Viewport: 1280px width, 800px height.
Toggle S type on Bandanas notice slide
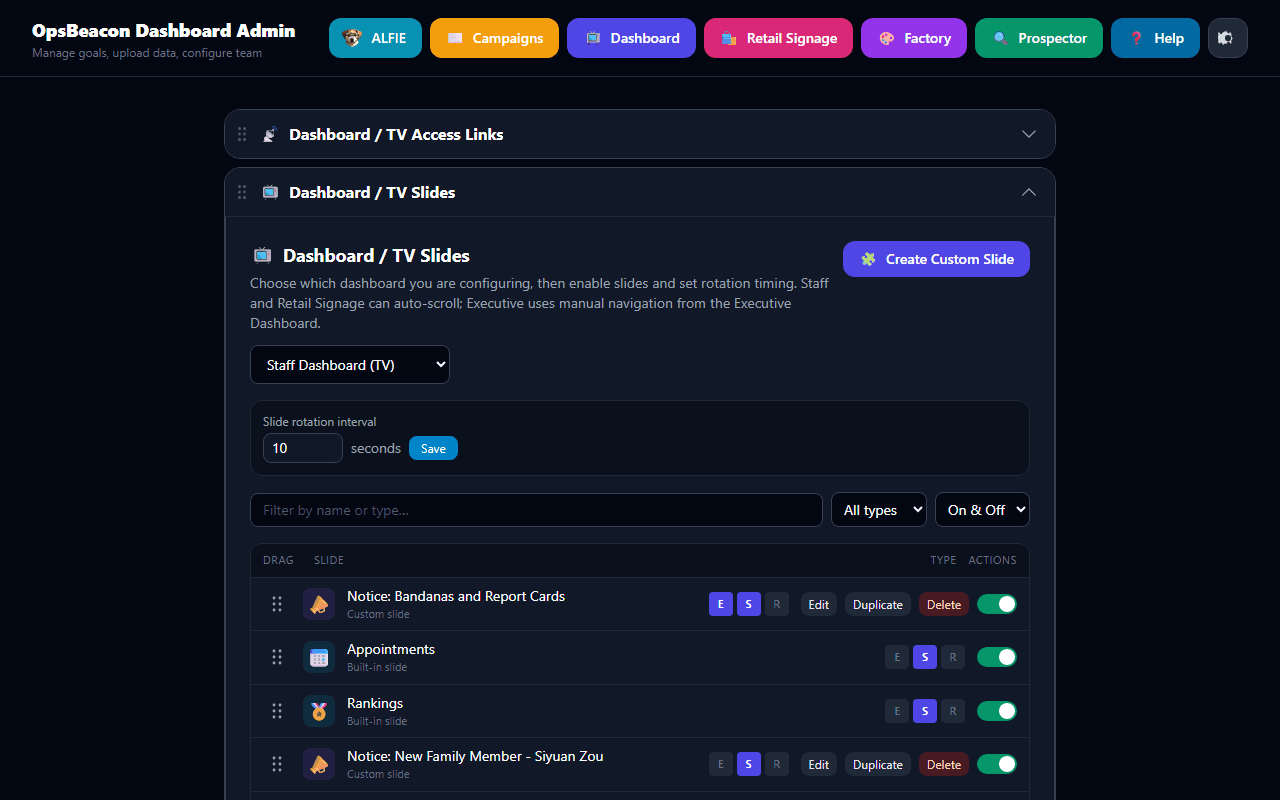pyautogui.click(x=749, y=604)
